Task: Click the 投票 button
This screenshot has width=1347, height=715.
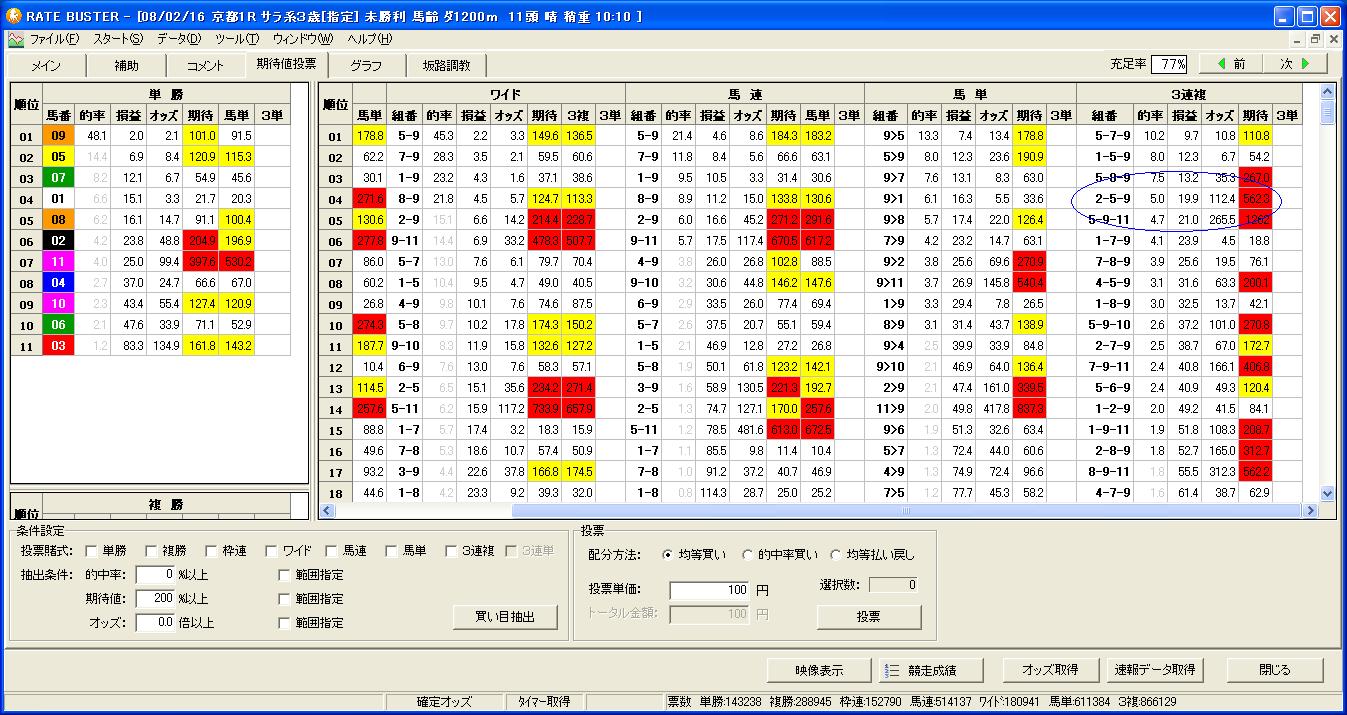Action: (x=868, y=617)
